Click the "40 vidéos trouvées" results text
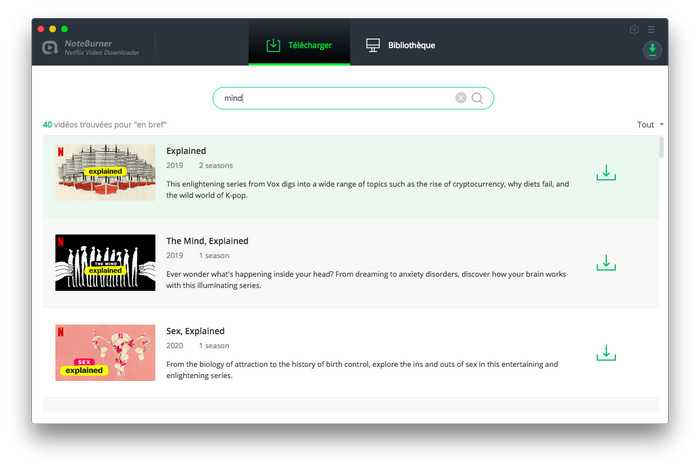This screenshot has width=700, height=469. coord(104,125)
